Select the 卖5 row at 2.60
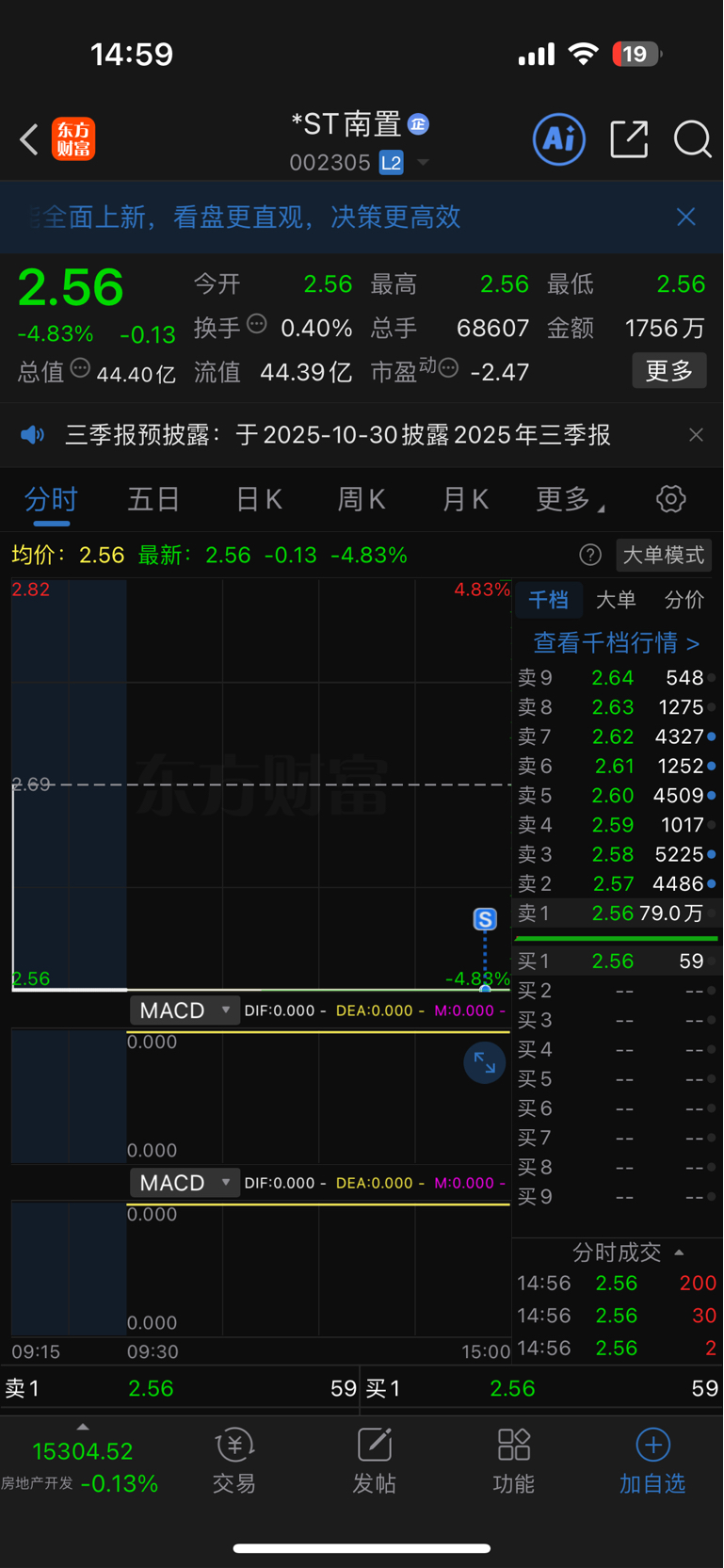The width and height of the screenshot is (724, 1568). pos(618,796)
